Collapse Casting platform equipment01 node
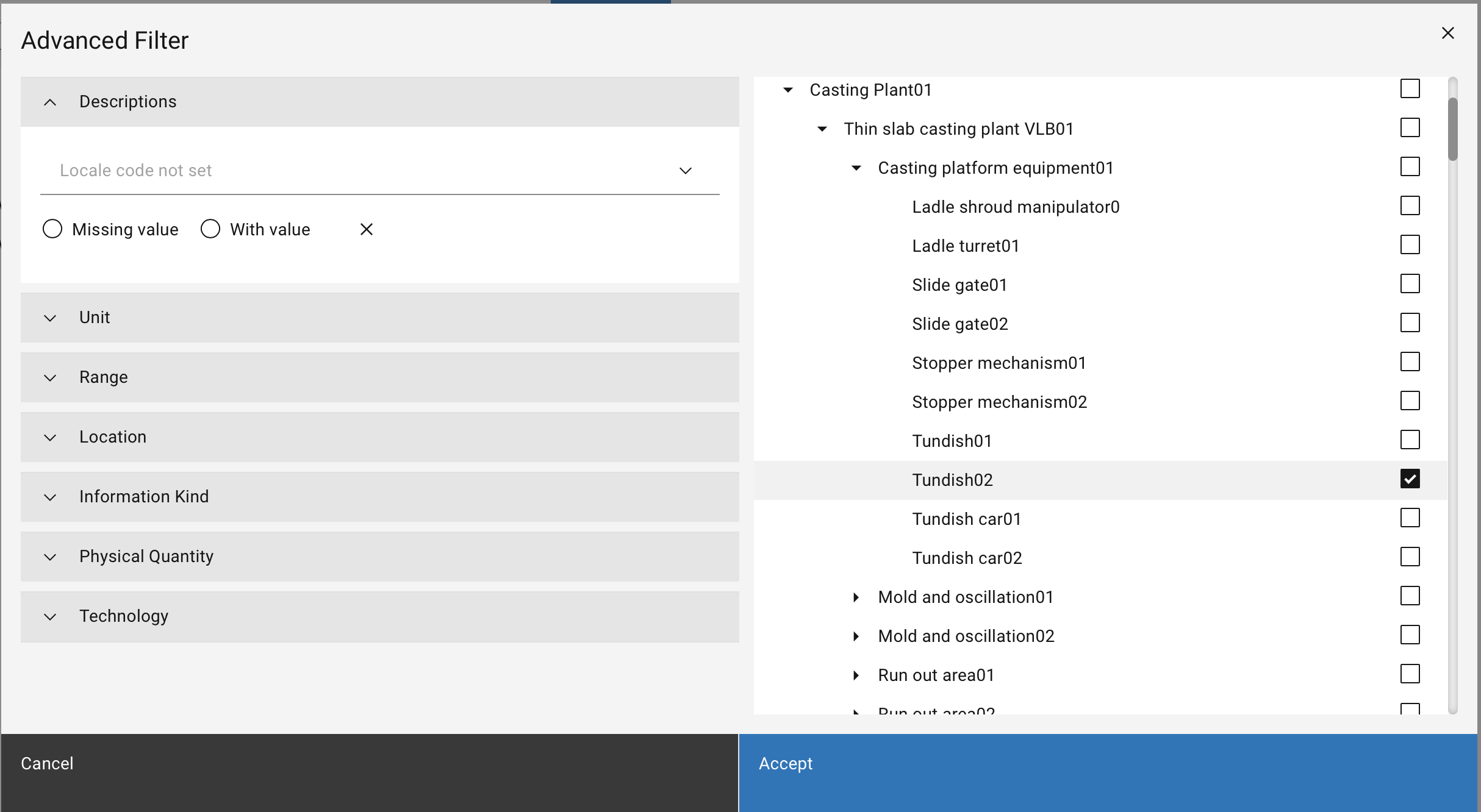Image resolution: width=1481 pixels, height=812 pixels. (856, 168)
